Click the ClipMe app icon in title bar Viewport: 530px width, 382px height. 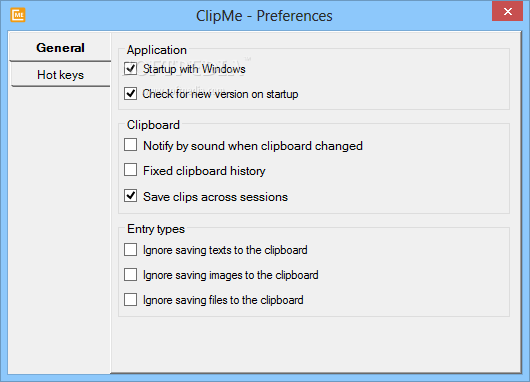(18, 15)
